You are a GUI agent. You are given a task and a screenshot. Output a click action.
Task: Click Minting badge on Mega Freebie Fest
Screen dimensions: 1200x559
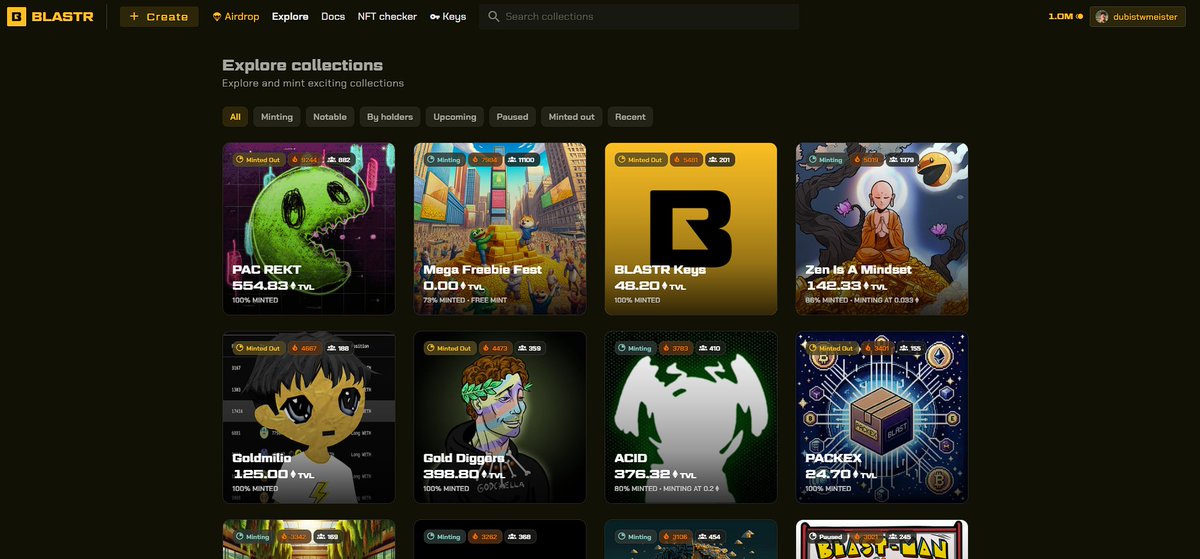(444, 160)
